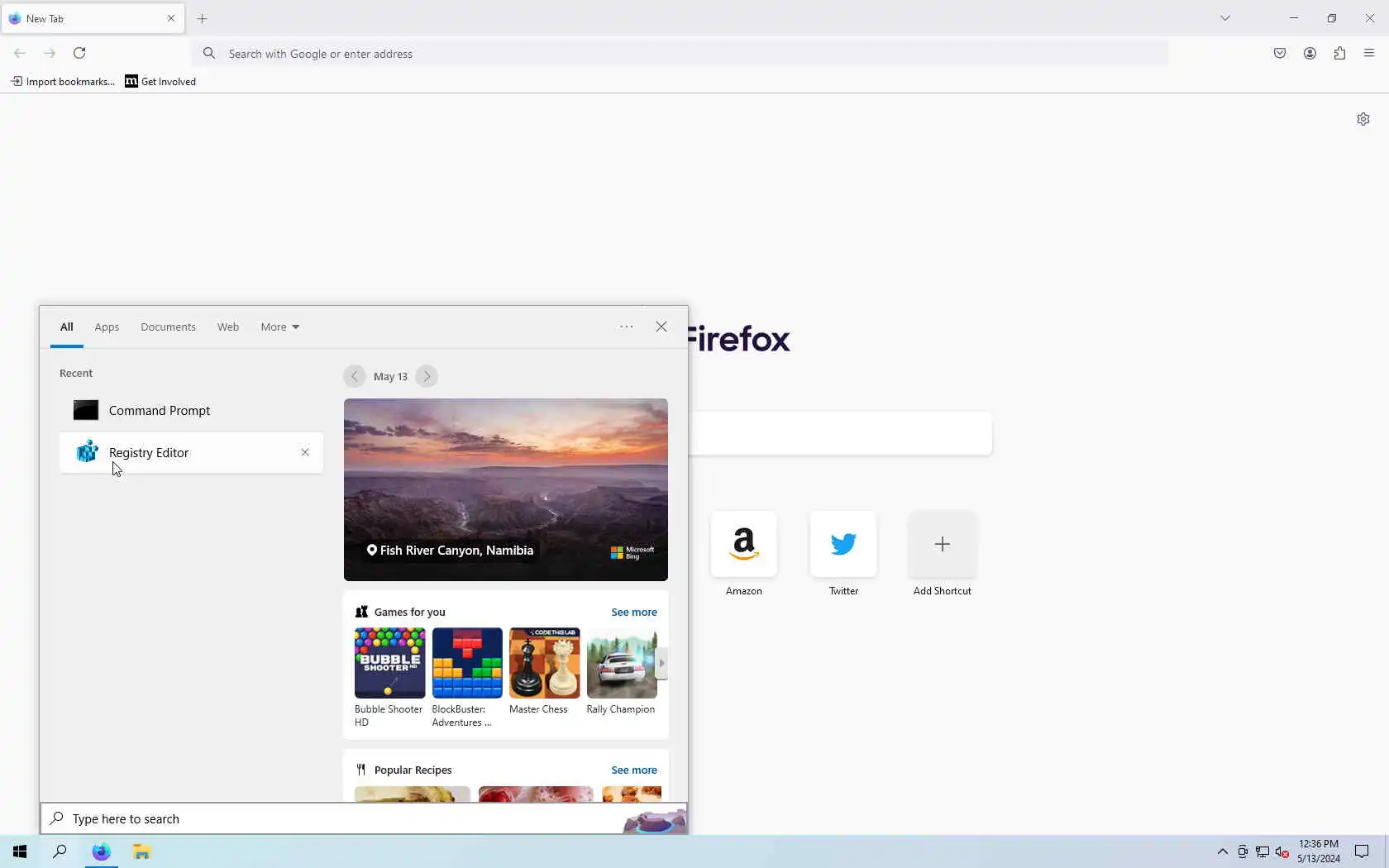The width and height of the screenshot is (1389, 868).
Task: Click the Microsoft Bing logo
Action: [x=632, y=552]
